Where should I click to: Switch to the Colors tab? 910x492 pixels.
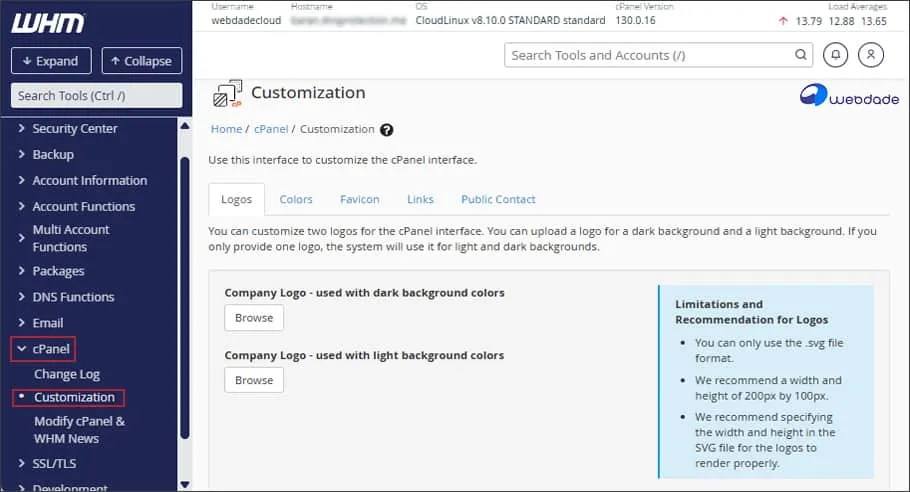[x=296, y=200]
